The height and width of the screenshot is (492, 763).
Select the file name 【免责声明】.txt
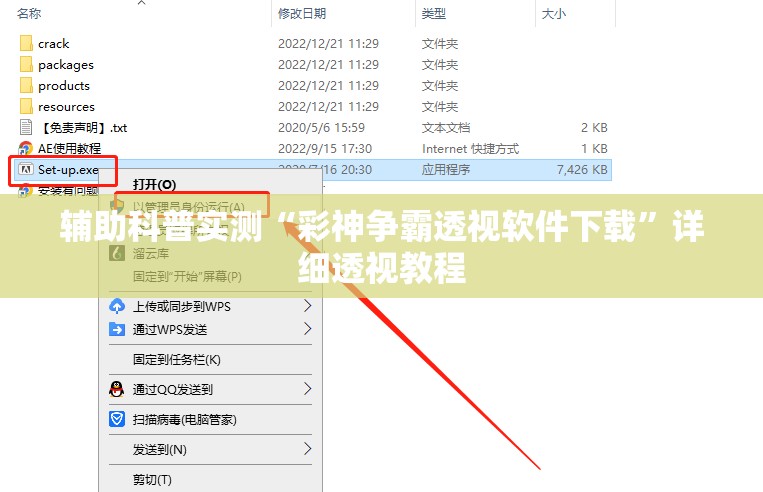point(83,128)
